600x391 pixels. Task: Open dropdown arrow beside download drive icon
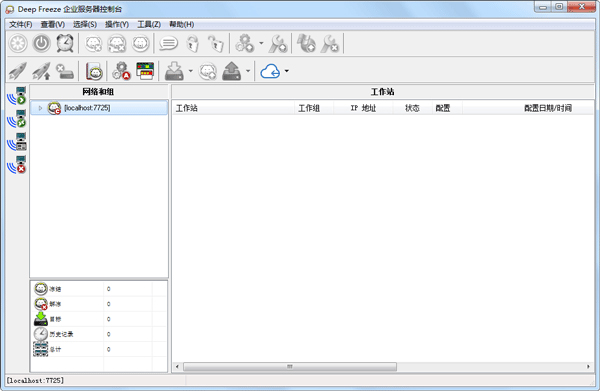pos(191,71)
